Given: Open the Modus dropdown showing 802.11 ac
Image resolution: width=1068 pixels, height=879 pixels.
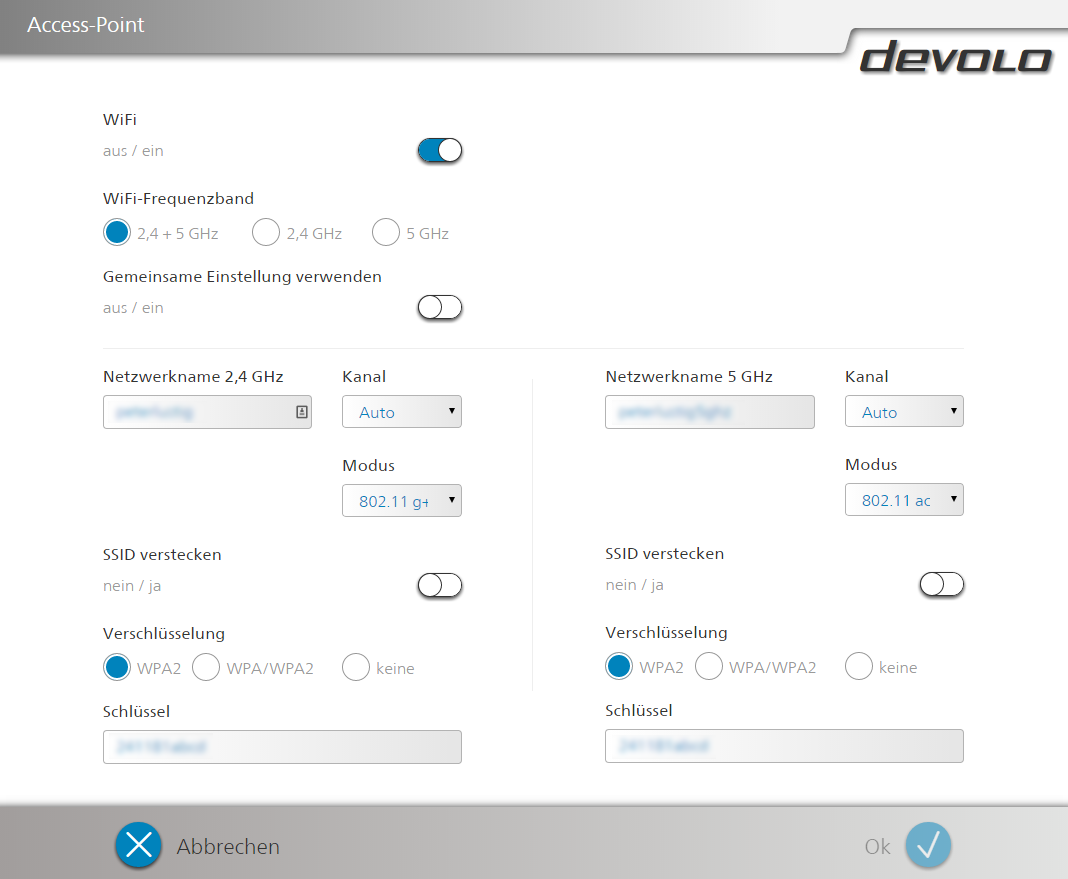Looking at the screenshot, I should 904,500.
